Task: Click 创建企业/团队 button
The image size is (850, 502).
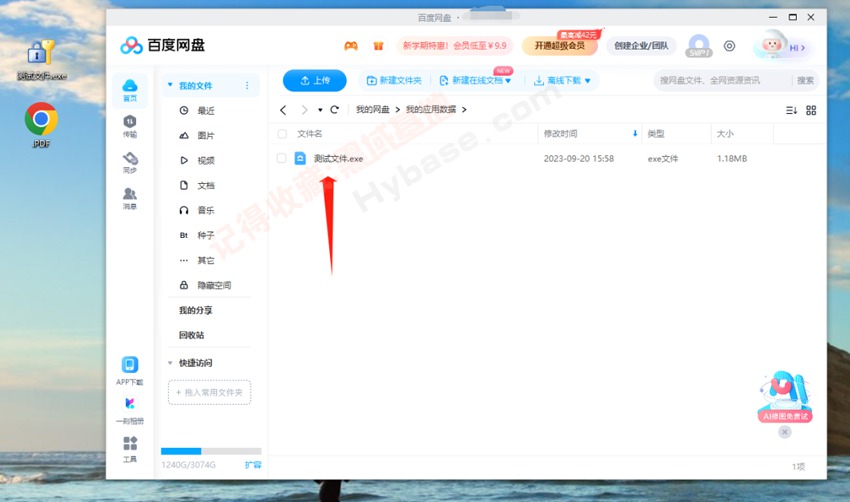Action: [x=641, y=46]
